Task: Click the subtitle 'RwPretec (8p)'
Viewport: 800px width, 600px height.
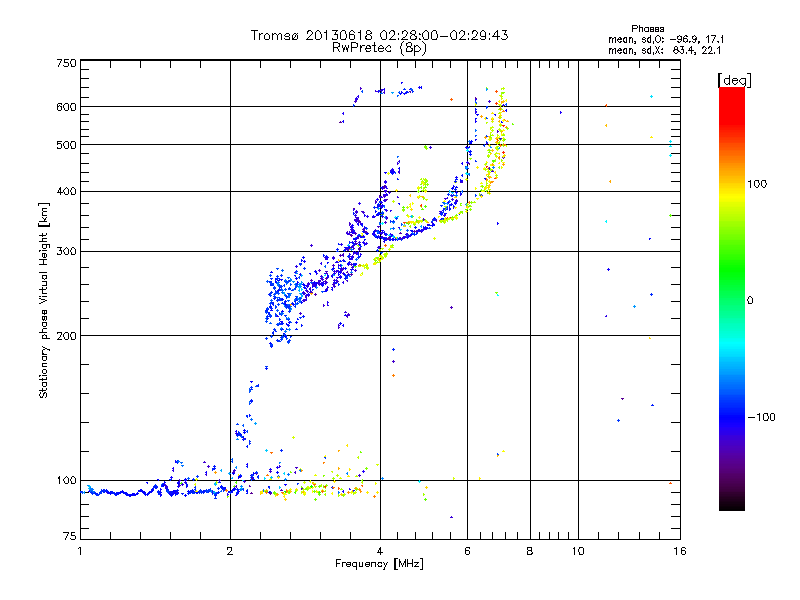Action: (x=379, y=48)
